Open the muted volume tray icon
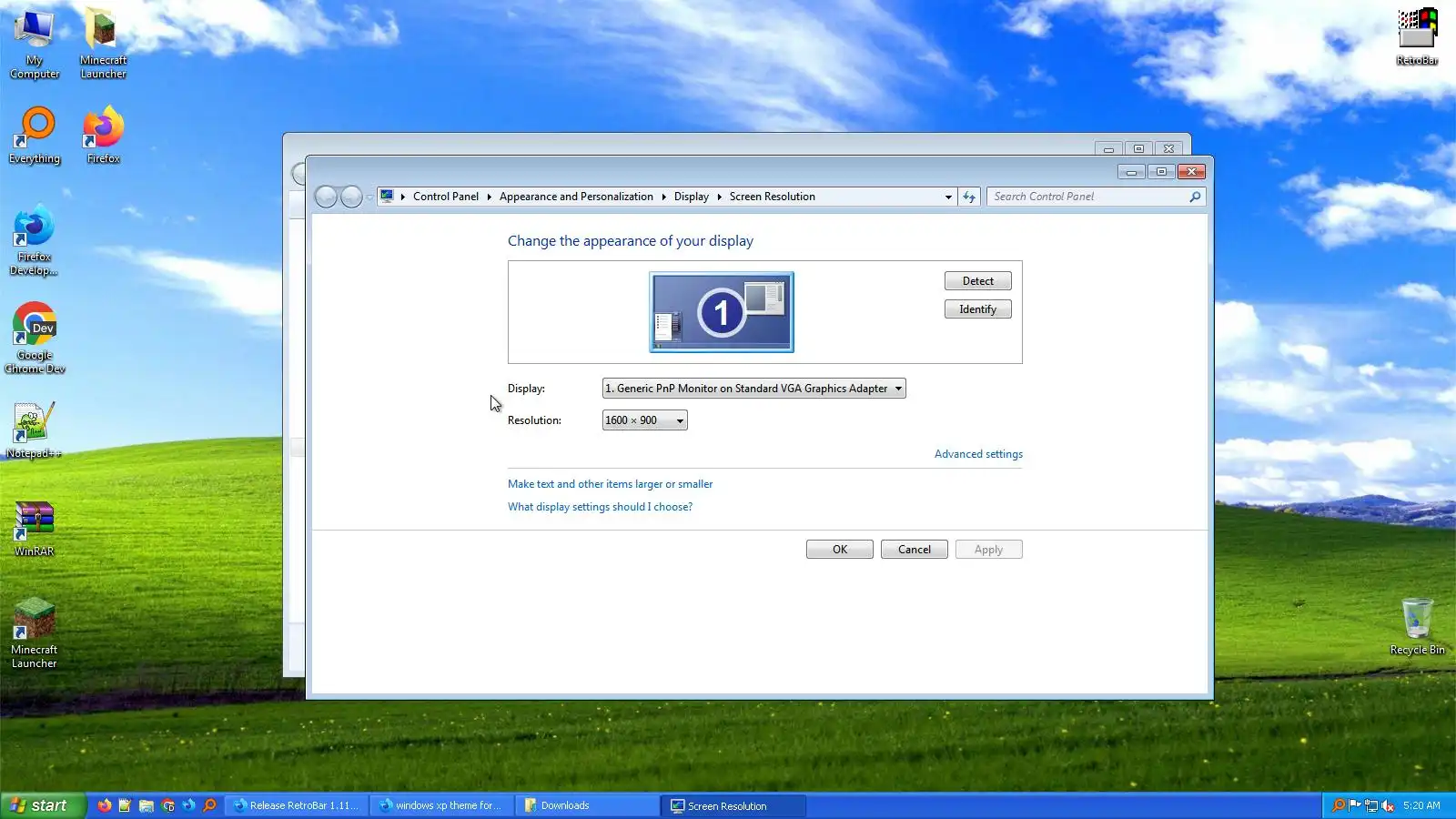 (1388, 805)
